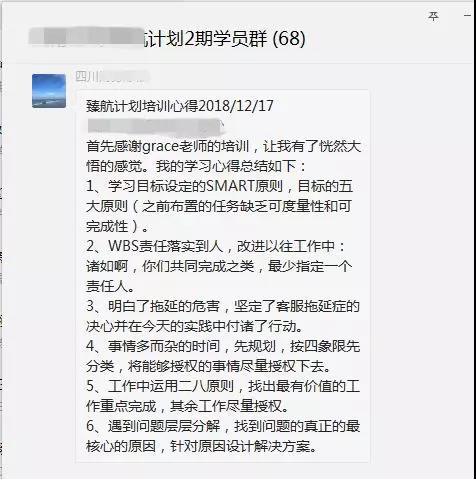Screen dimensions: 476x479
Task: Open group info via 计划2期学员群 title
Action: point(206,38)
